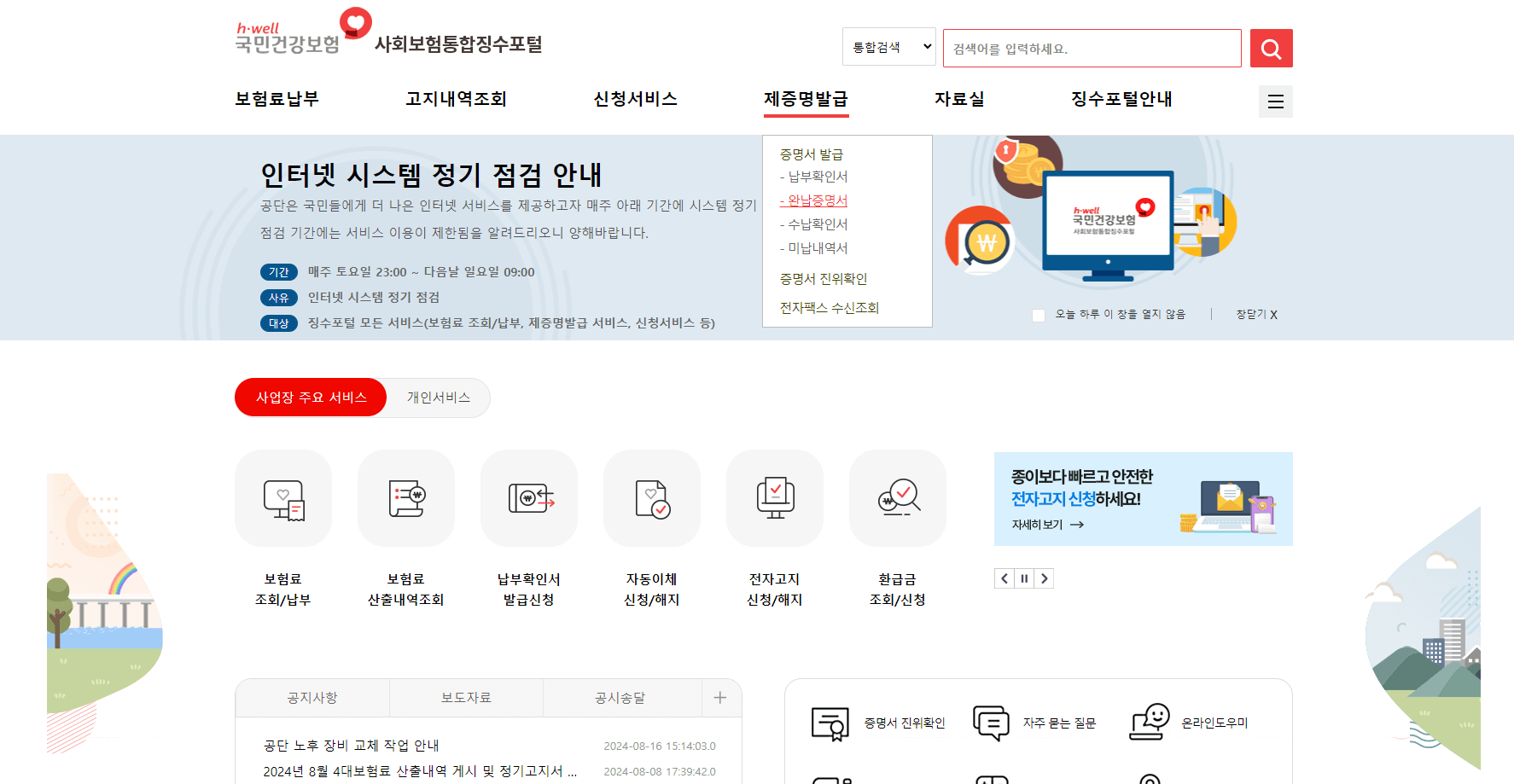
Task: Click the red search magnifier button
Action: coord(1271,48)
